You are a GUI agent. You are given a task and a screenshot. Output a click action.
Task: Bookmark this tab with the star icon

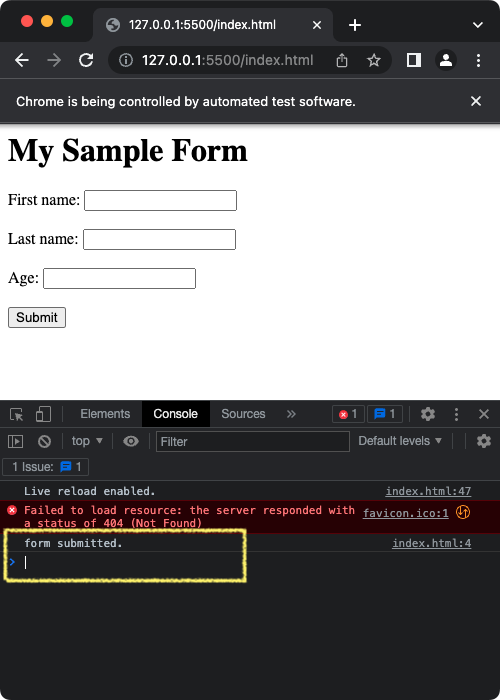(374, 60)
